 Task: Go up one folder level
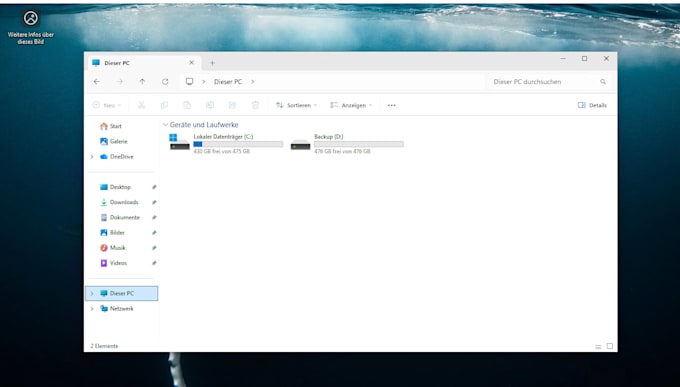pos(142,82)
